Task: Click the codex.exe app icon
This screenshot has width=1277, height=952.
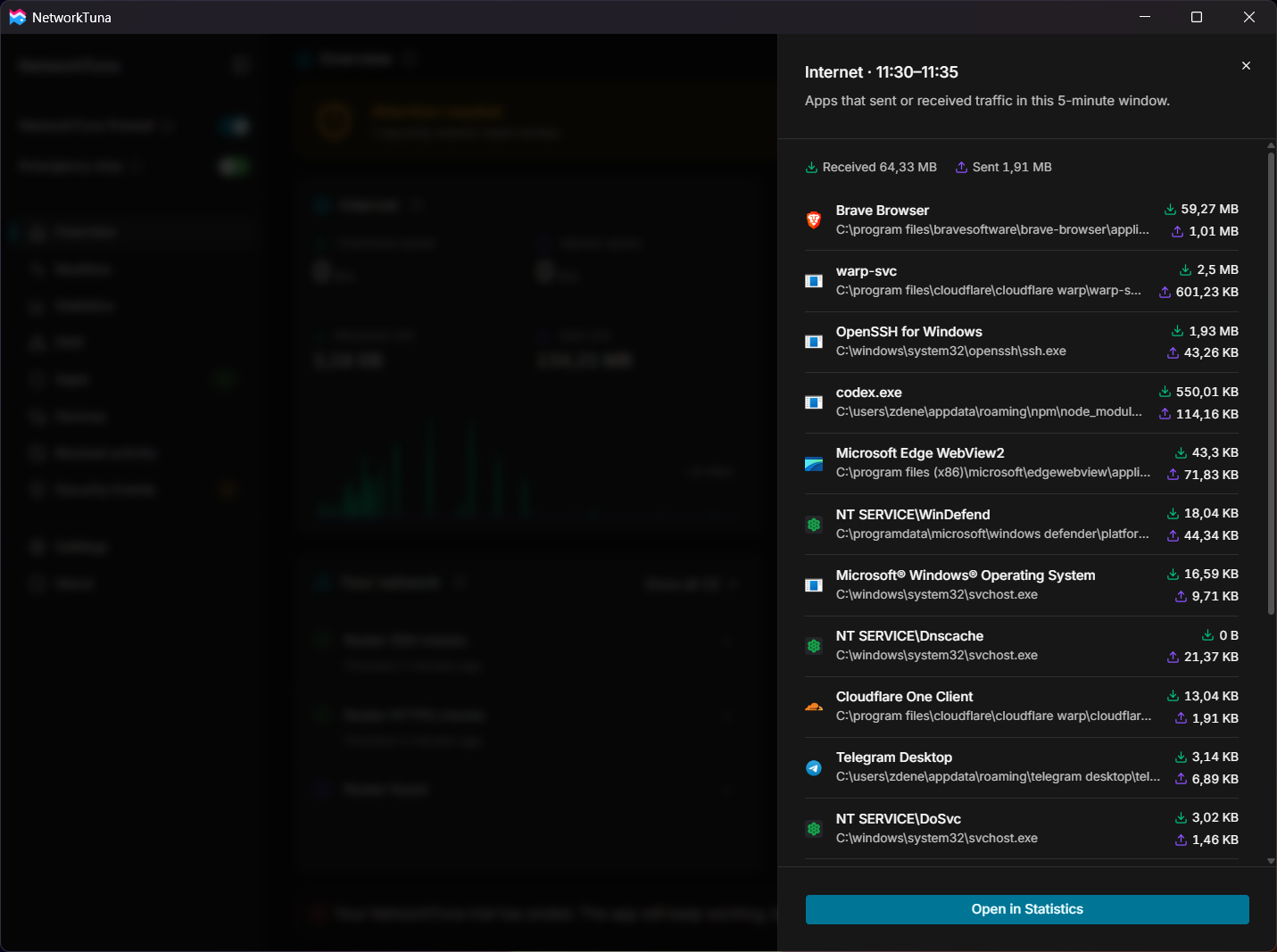Action: coord(814,402)
